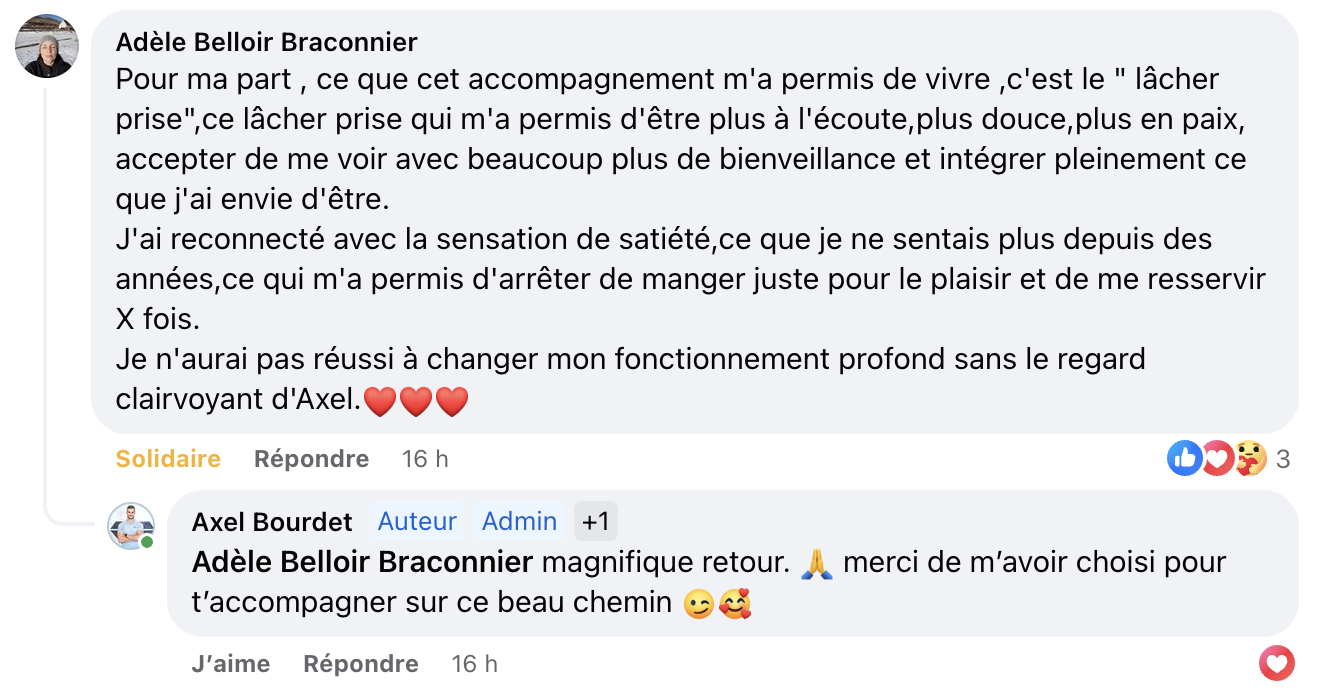Click the Auteur badge
This screenshot has width=1325, height=693.
pos(417,522)
